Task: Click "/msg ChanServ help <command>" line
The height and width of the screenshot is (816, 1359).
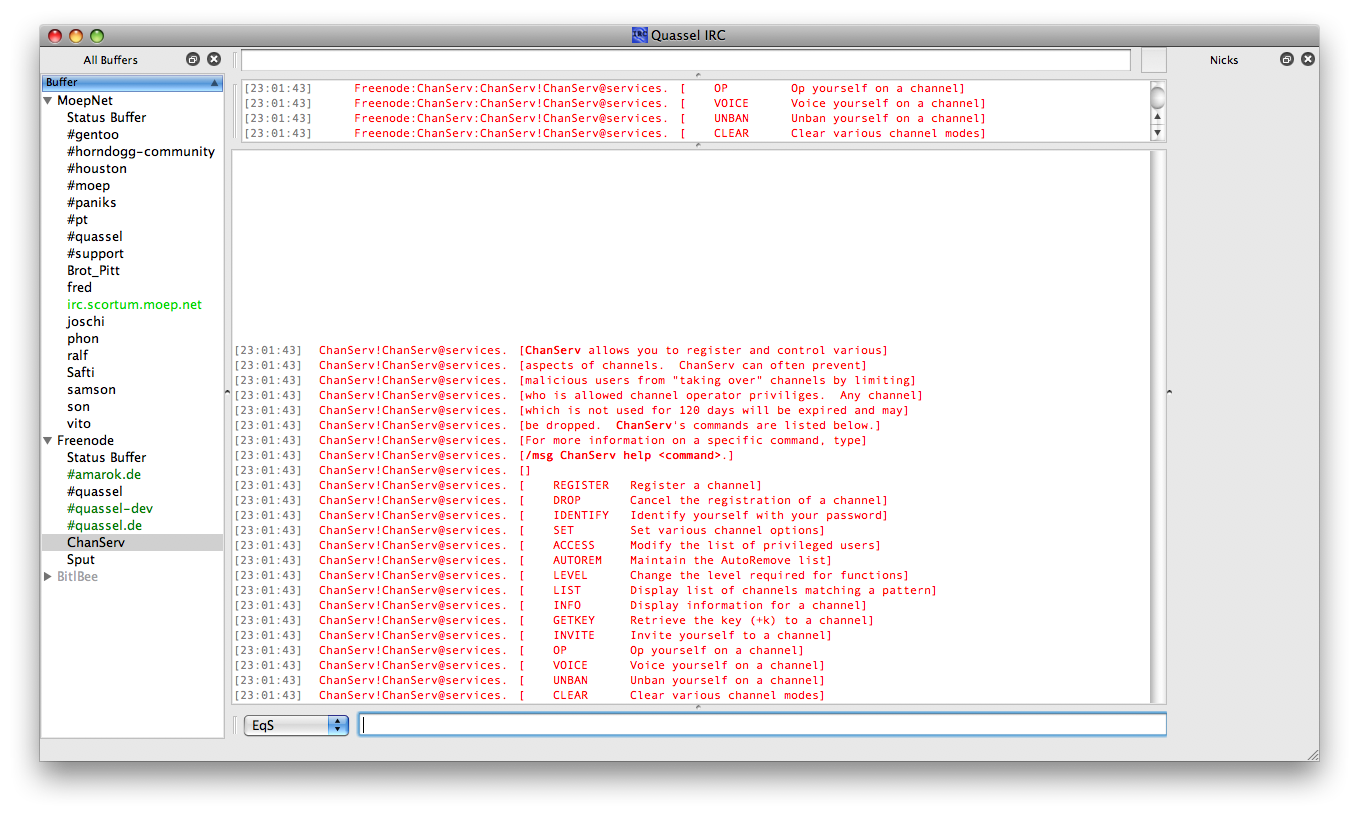Action: click(627, 456)
